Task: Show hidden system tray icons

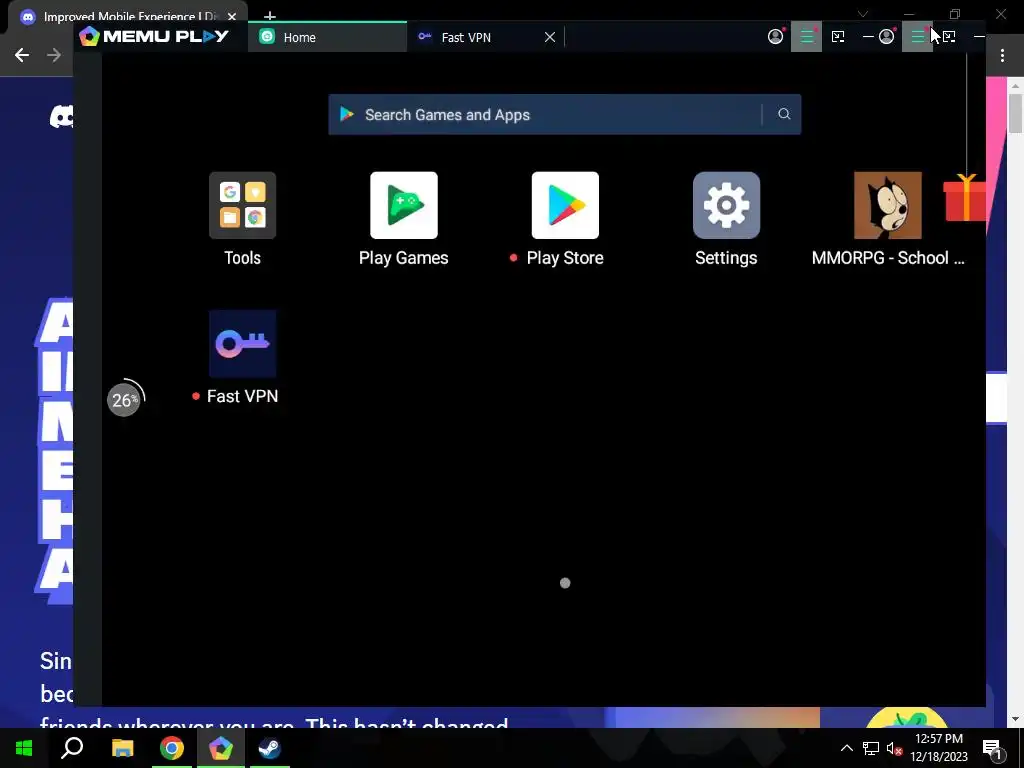Action: click(x=846, y=748)
